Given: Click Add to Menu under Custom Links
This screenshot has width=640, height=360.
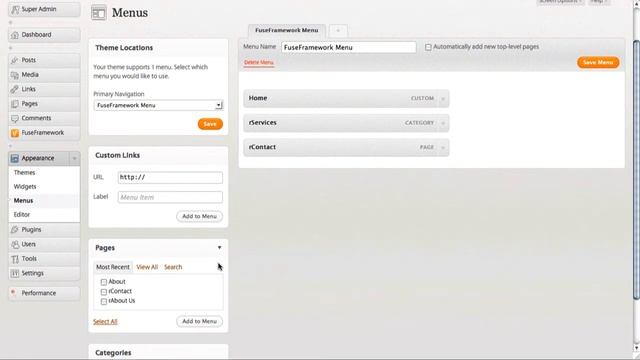Looking at the screenshot, I should [x=200, y=216].
